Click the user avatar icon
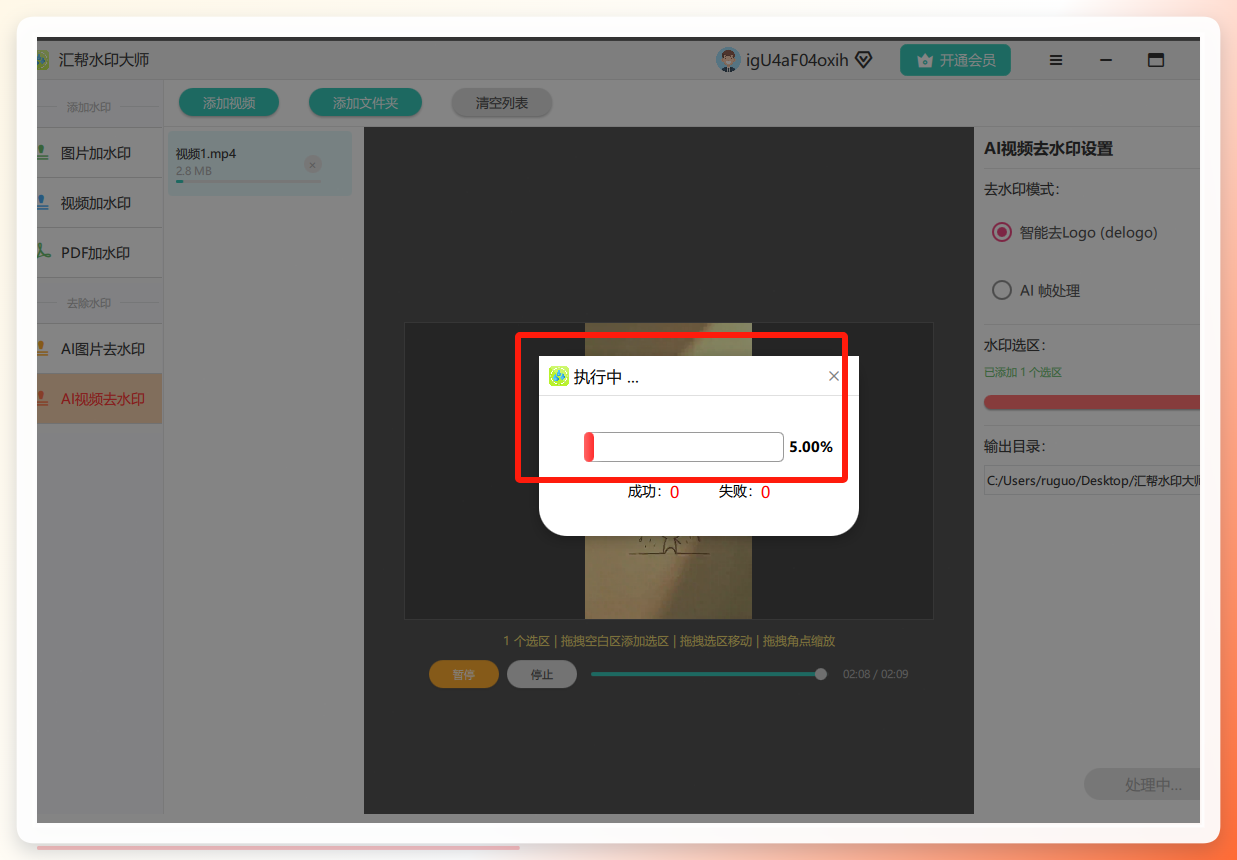This screenshot has height=860, width=1237. [727, 60]
